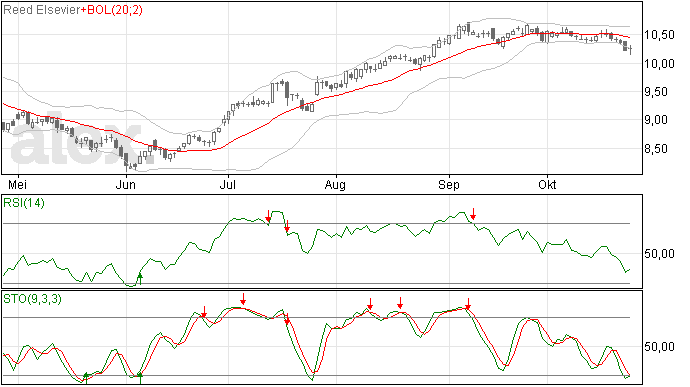Click the 10,00 price axis value
The image size is (690, 387).
coord(659,63)
